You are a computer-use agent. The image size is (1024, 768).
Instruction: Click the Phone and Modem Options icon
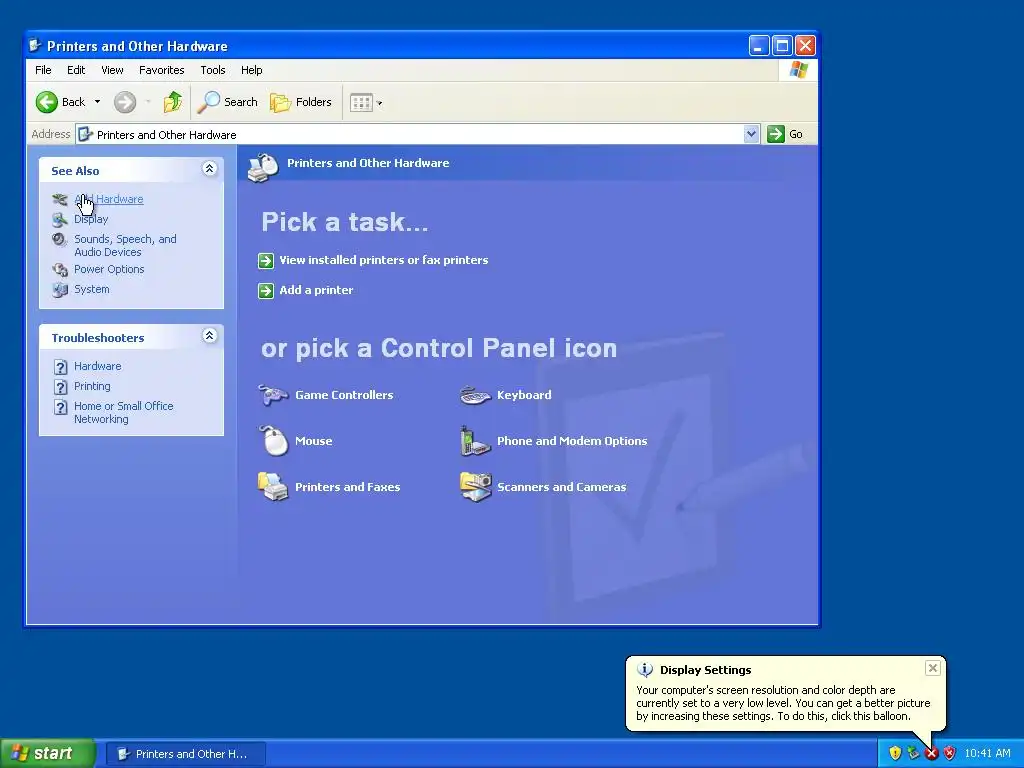[x=475, y=441]
